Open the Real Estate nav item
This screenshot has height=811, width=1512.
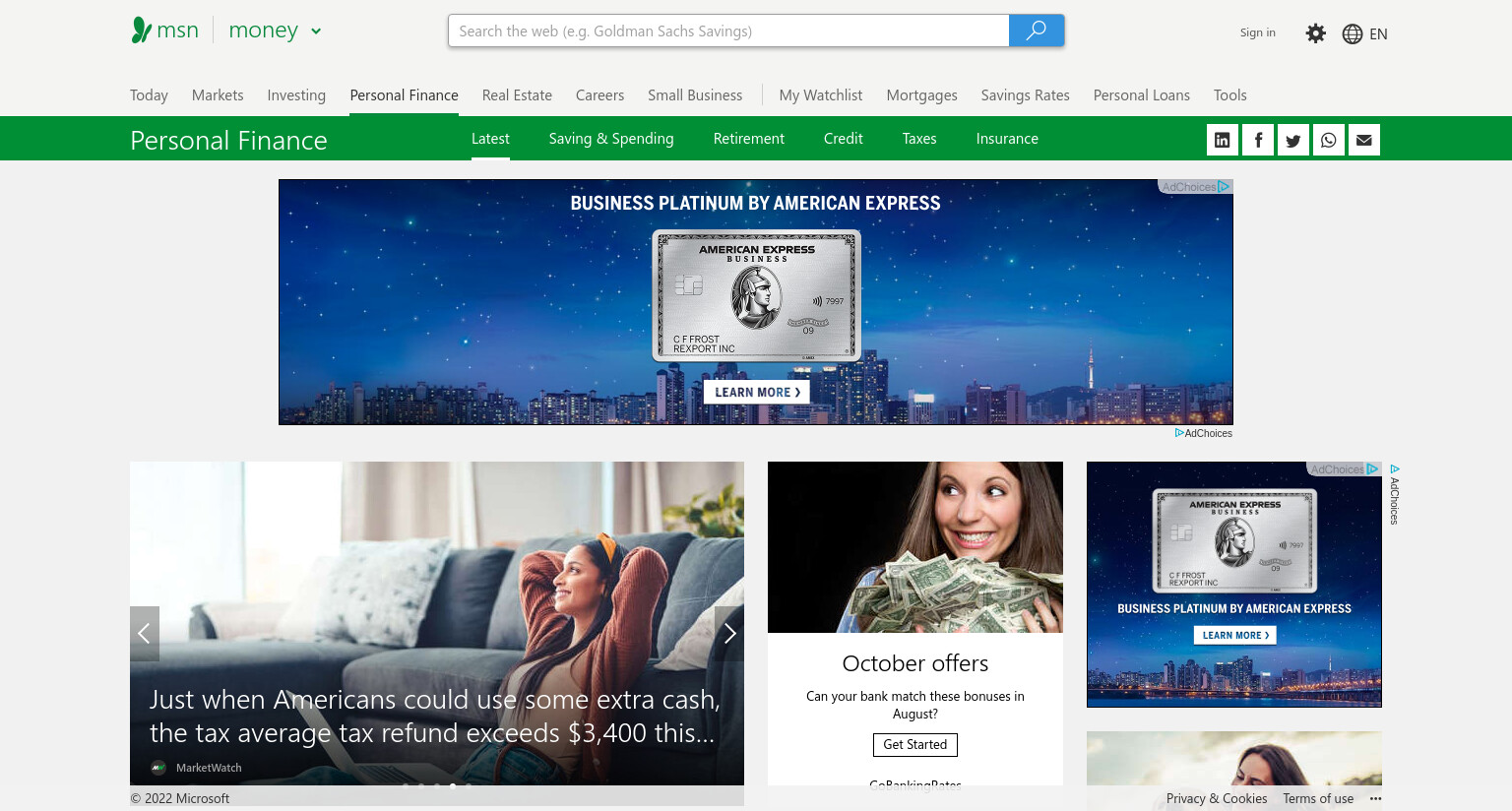[517, 95]
